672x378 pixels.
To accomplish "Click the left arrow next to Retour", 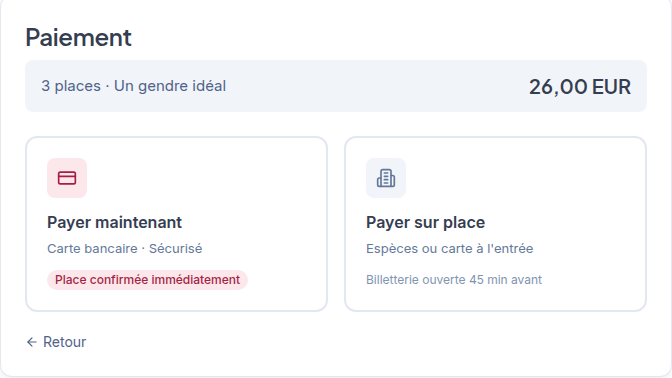I will (x=32, y=342).
